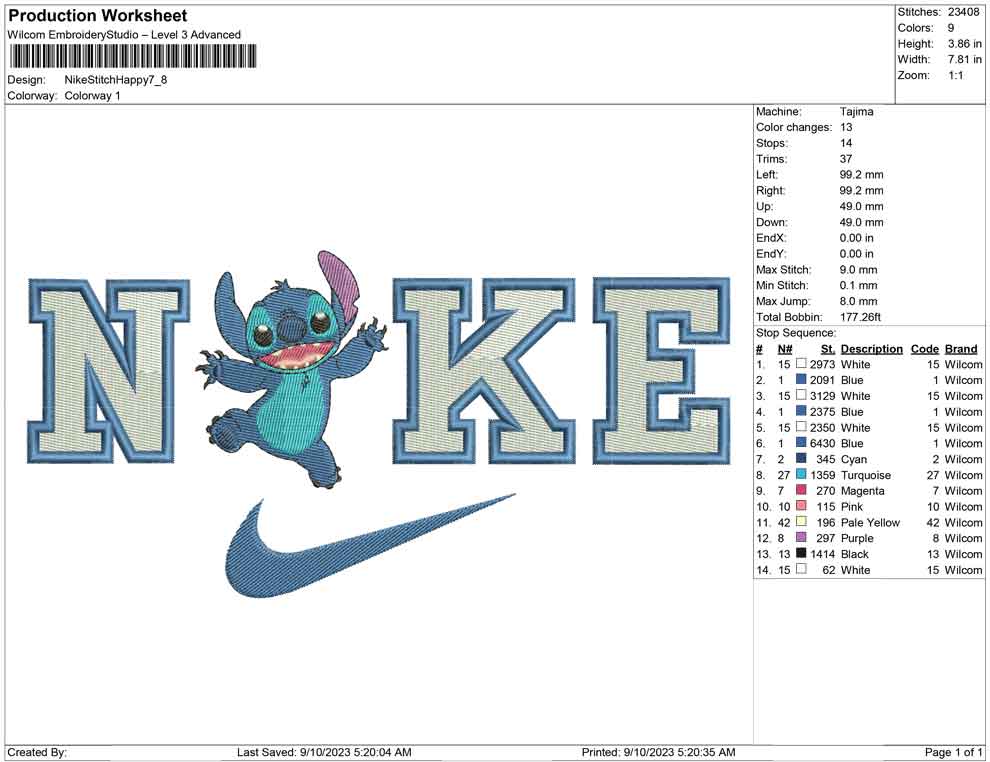Click the stitch count "23408"
Viewport: 990px width, 762px height.
[x=963, y=12]
